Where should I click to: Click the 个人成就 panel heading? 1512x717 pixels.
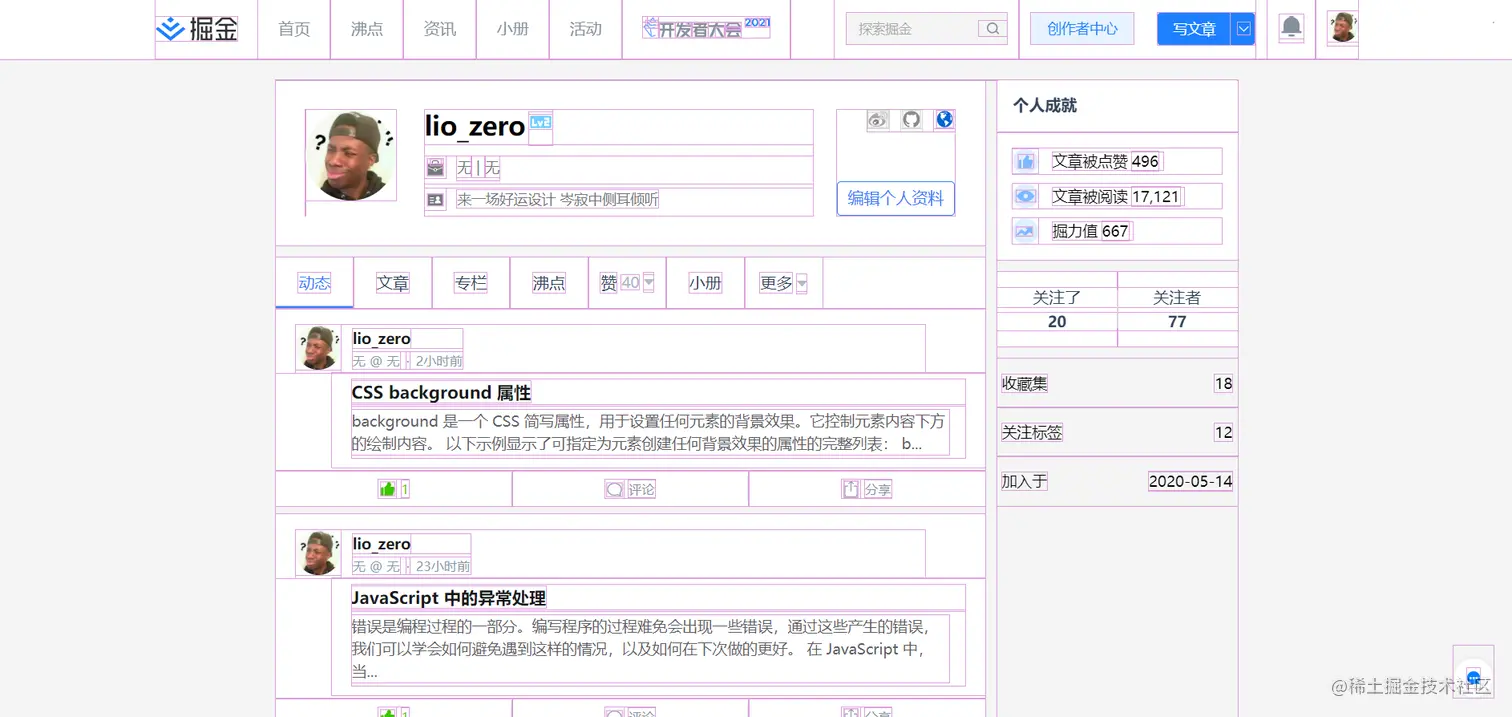(1045, 105)
